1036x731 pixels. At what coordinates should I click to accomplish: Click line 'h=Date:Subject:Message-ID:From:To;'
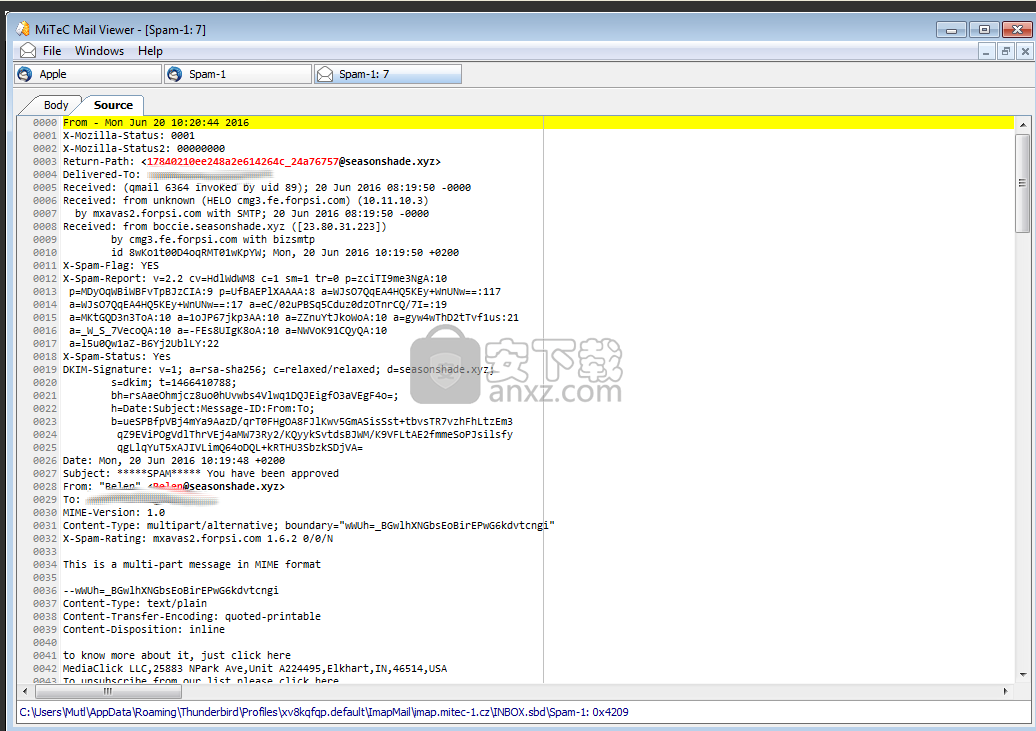pyautogui.click(x=213, y=408)
